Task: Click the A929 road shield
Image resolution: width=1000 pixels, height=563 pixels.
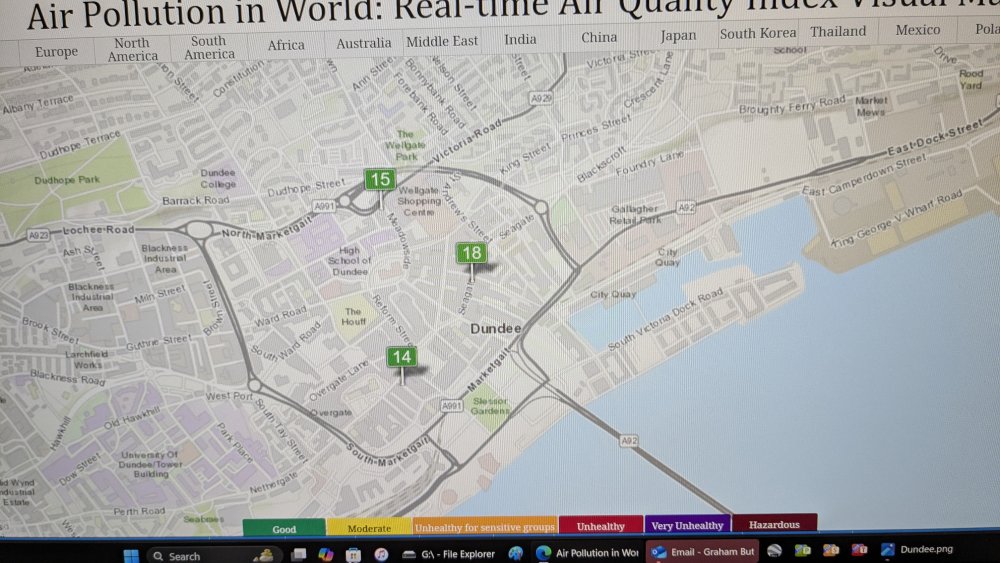Action: 541,98
